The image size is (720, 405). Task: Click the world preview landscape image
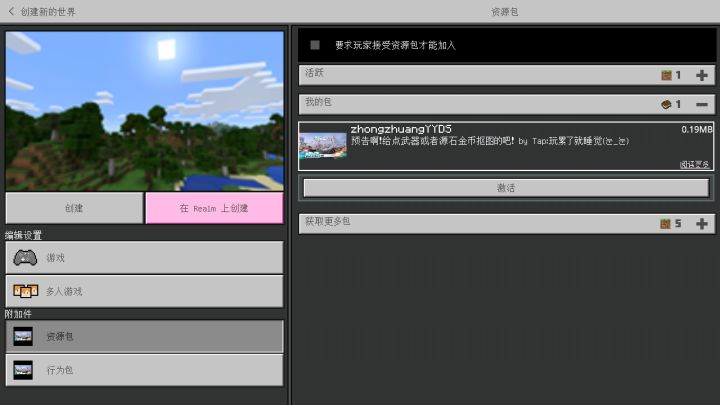click(x=145, y=111)
